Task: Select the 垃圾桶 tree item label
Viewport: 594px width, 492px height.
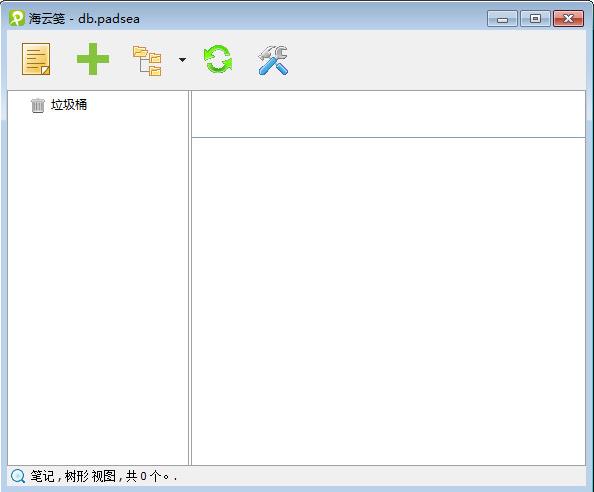Action: 69,105
